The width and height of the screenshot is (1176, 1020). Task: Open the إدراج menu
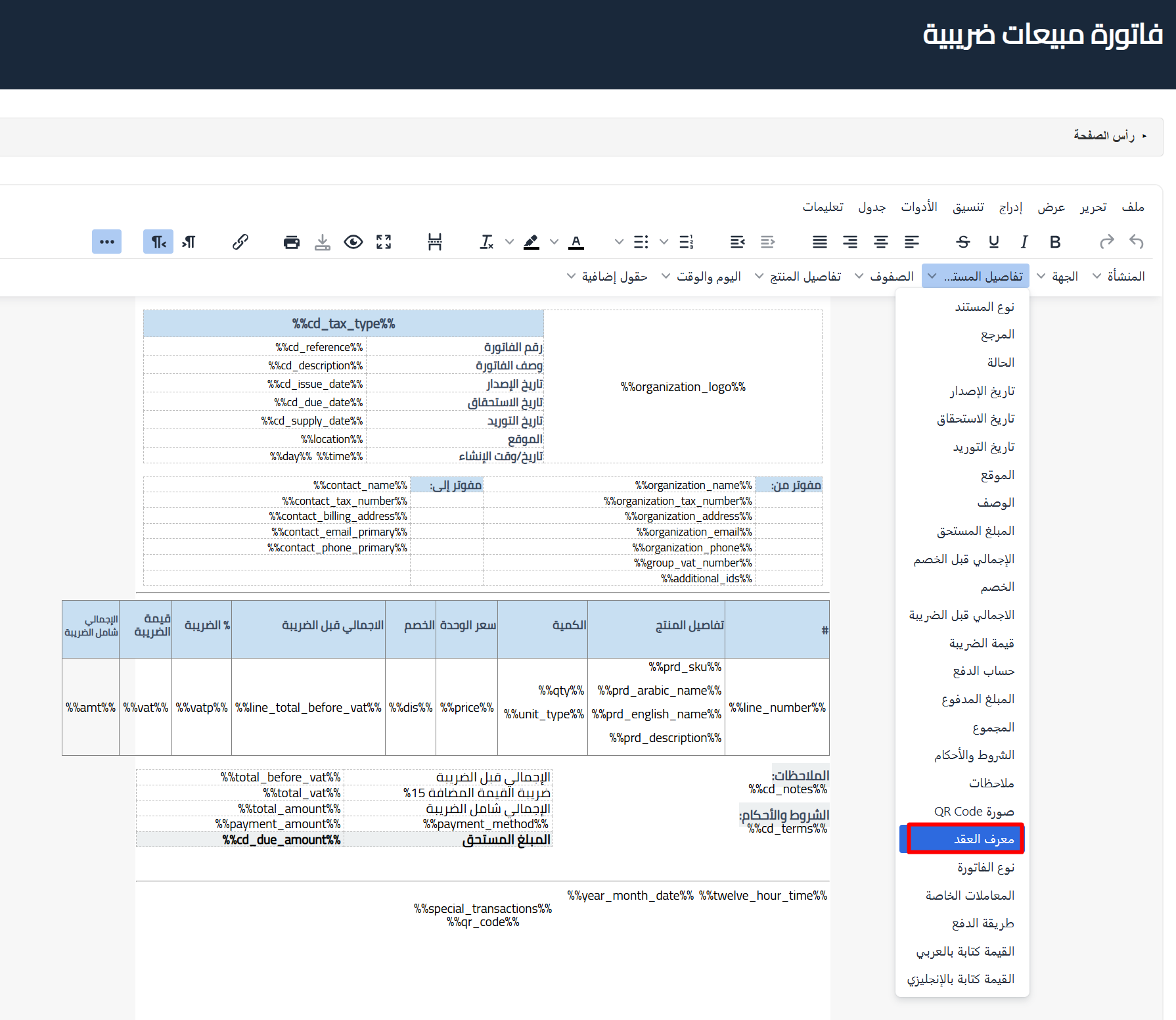[x=1011, y=206]
